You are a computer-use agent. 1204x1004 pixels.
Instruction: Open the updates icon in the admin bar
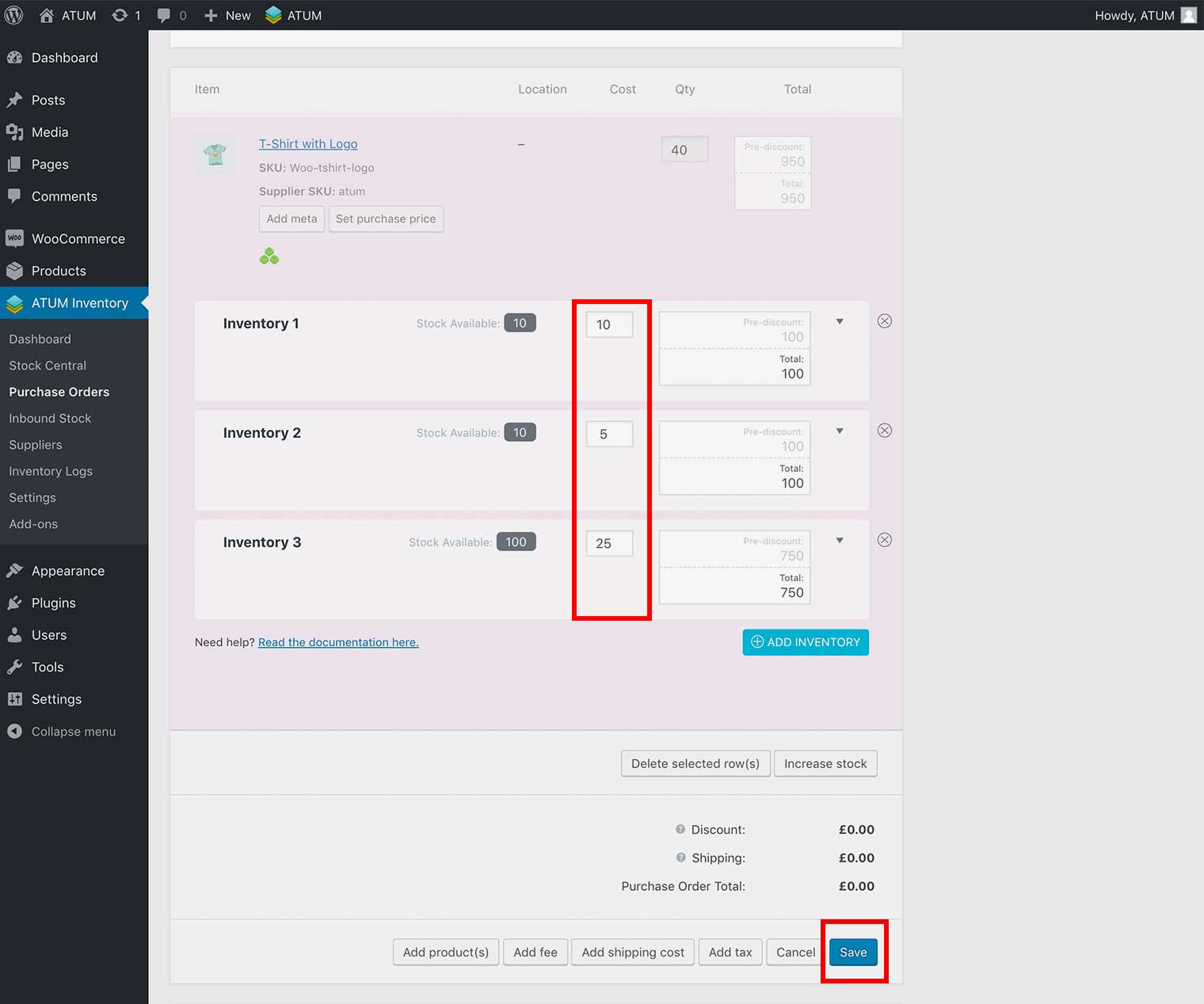[120, 15]
